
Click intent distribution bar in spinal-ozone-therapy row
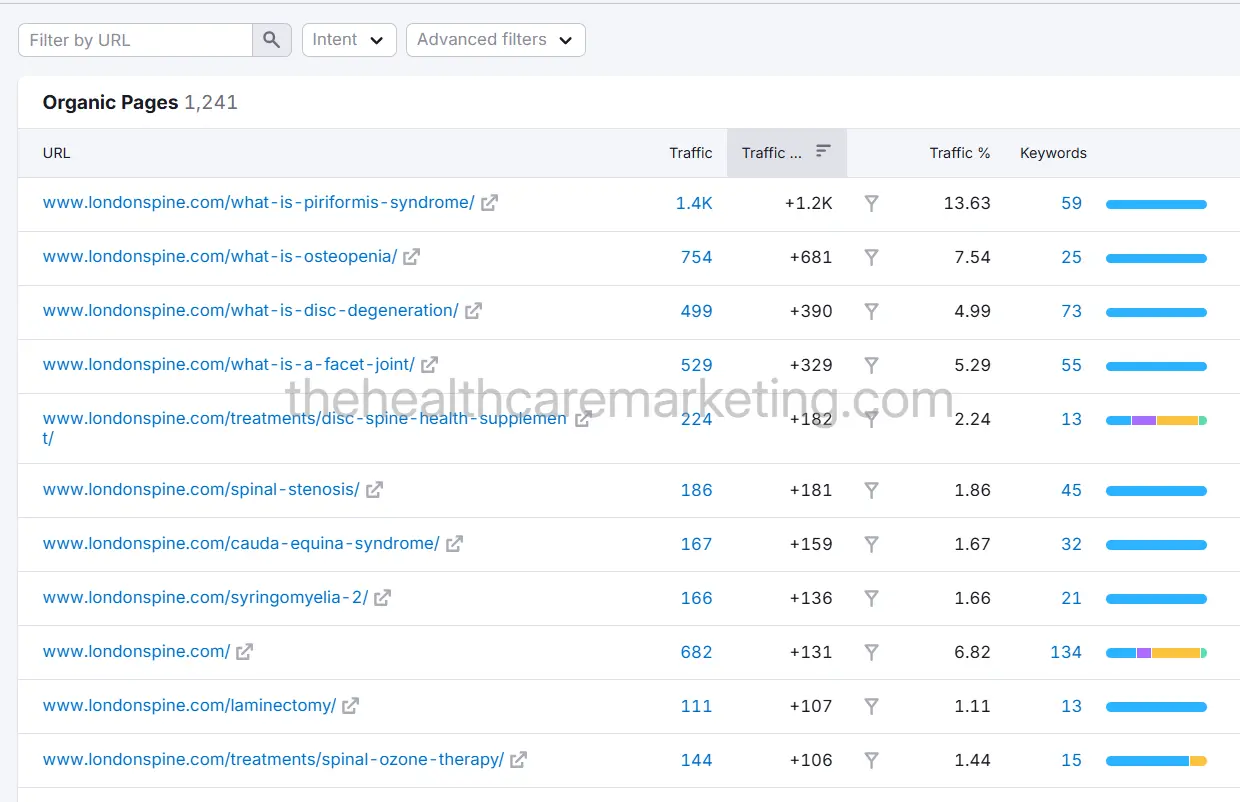1156,761
